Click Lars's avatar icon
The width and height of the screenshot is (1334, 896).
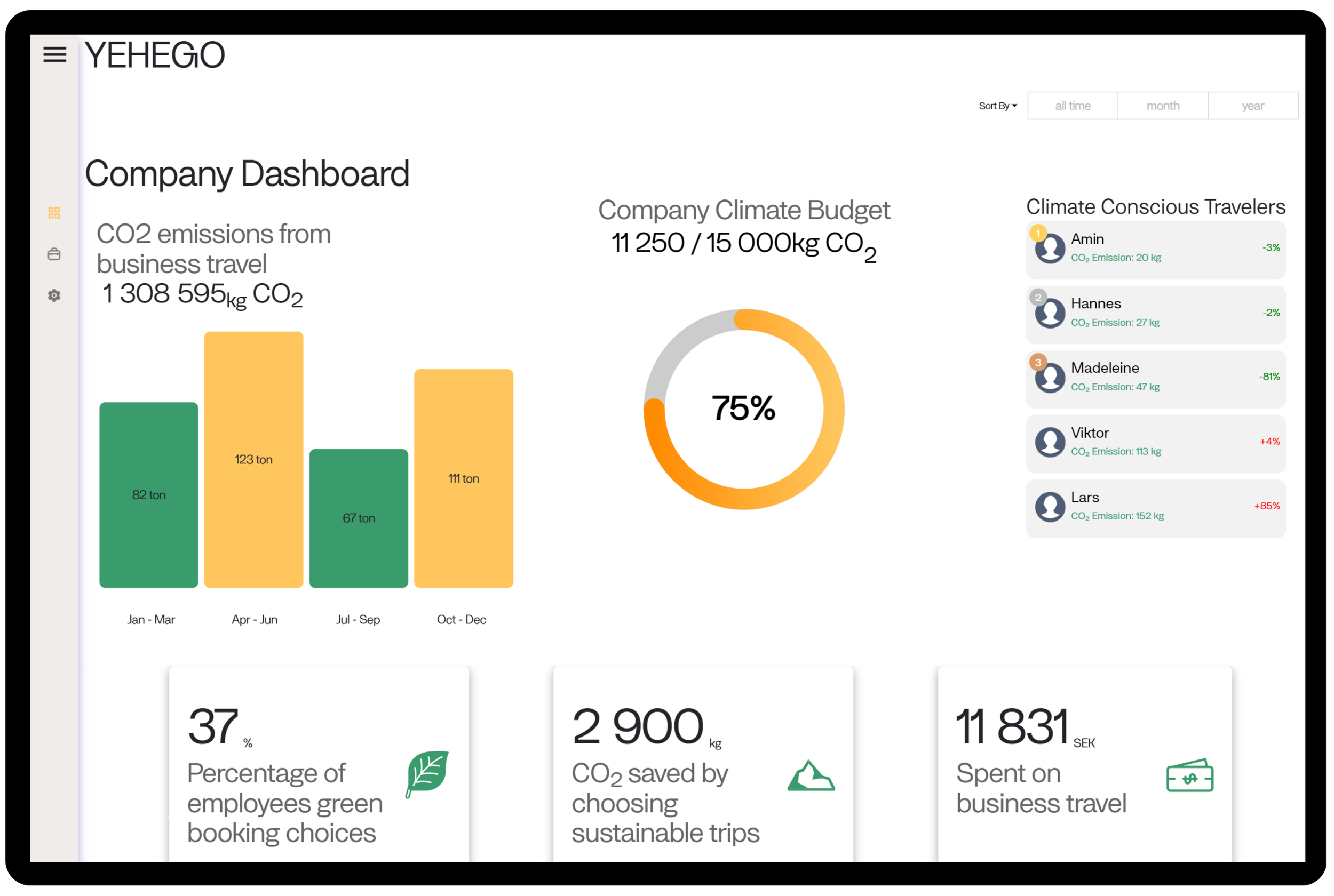(1050, 507)
